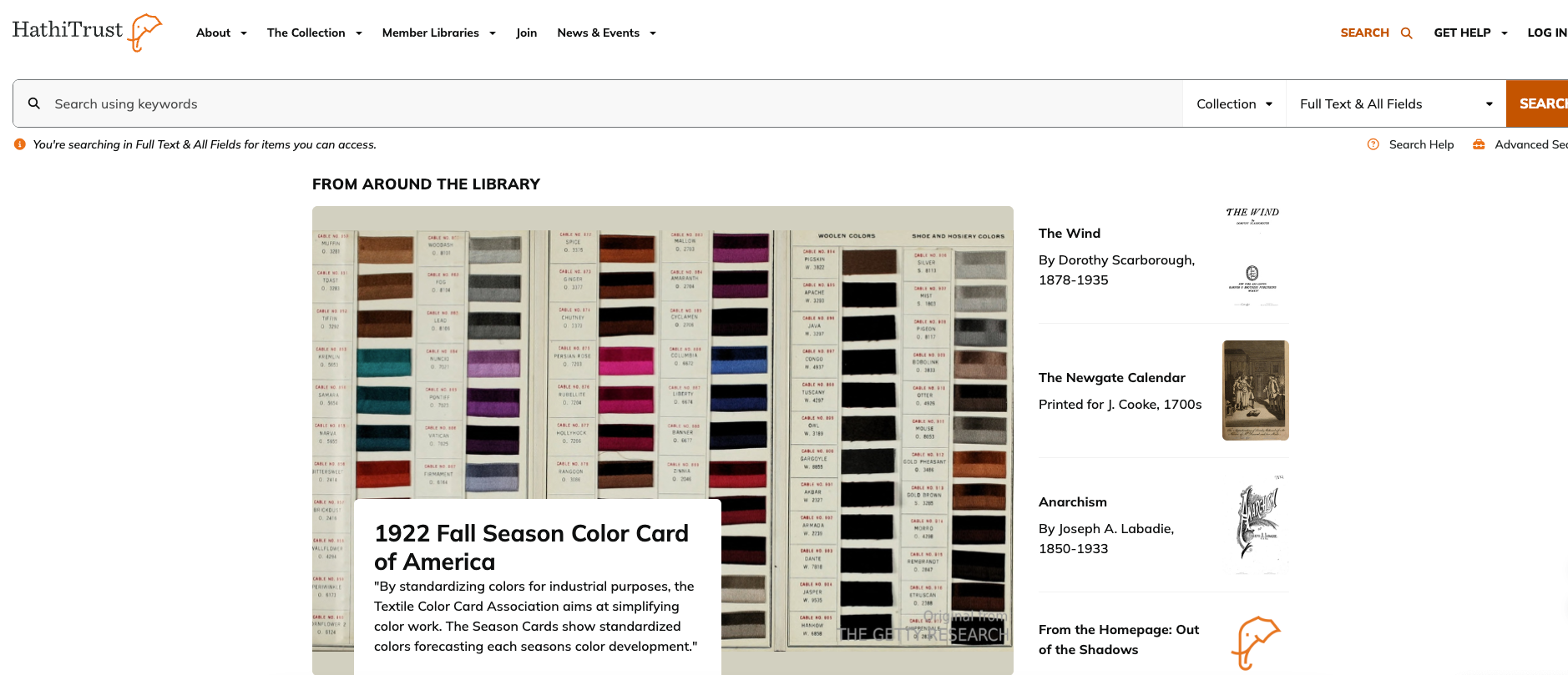1568x675 pixels.
Task: Click the color card description paragraph
Action: click(x=535, y=616)
